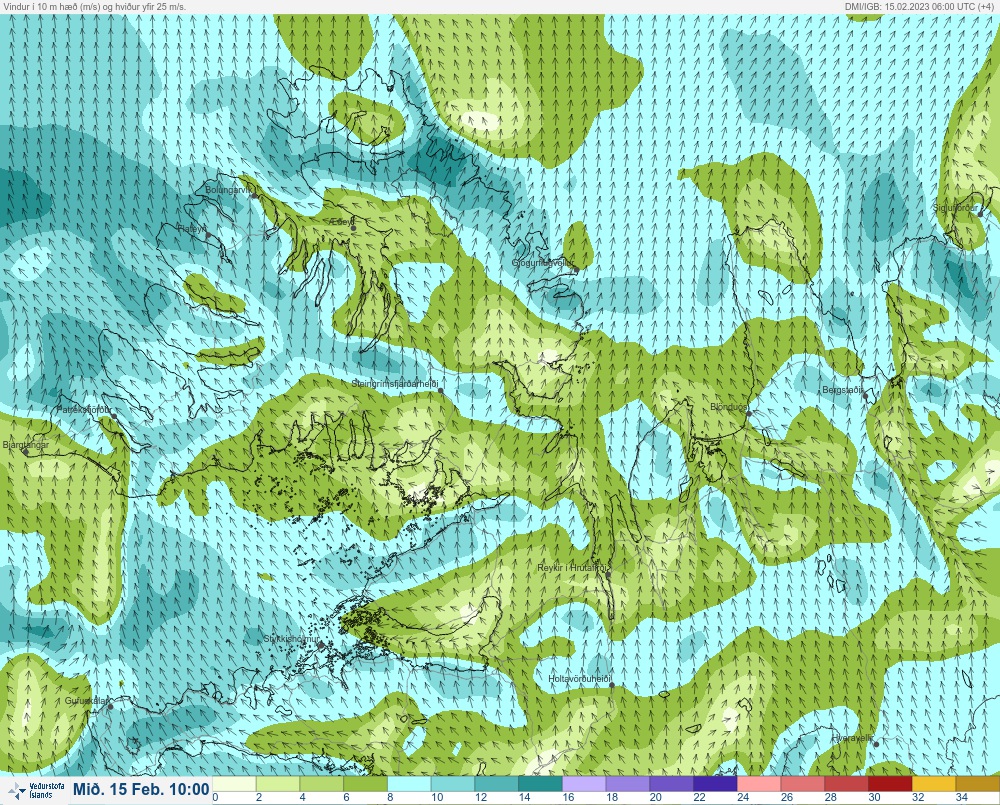Screen dimensions: 1000x805
Task: Click the Holtavörðuheiði station label
Action: coord(580,679)
